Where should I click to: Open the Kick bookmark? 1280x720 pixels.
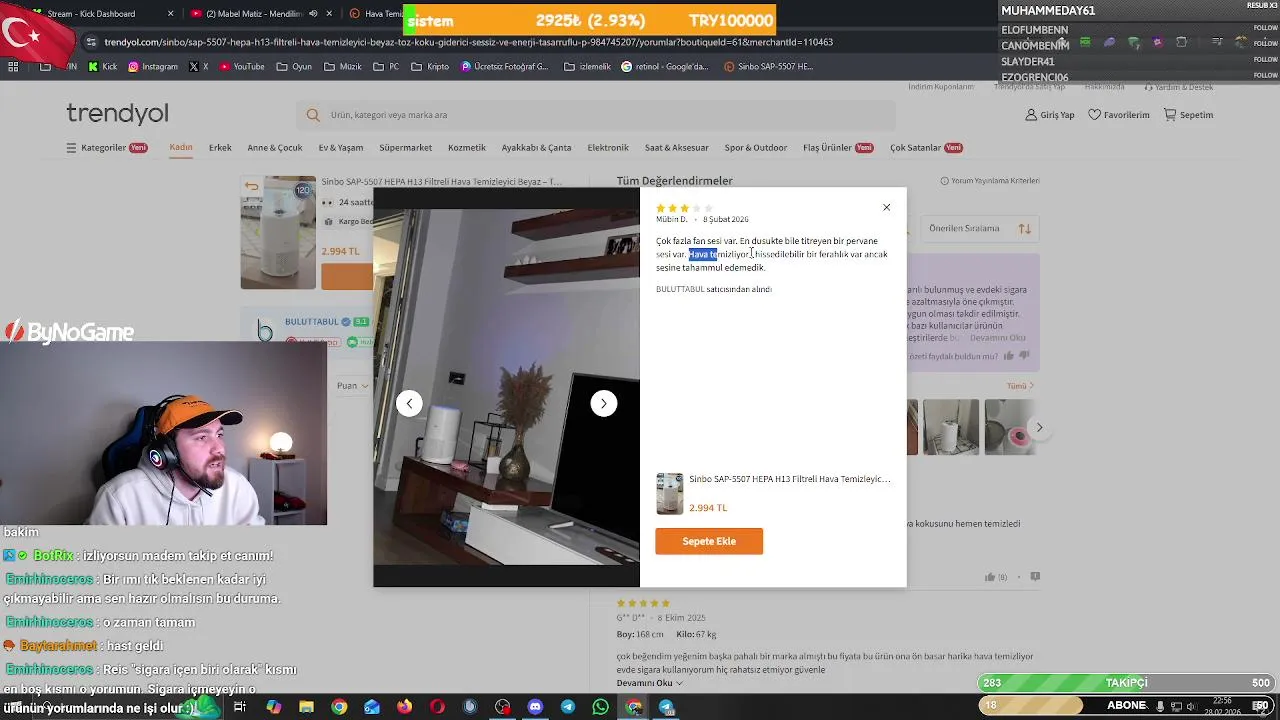tap(103, 67)
